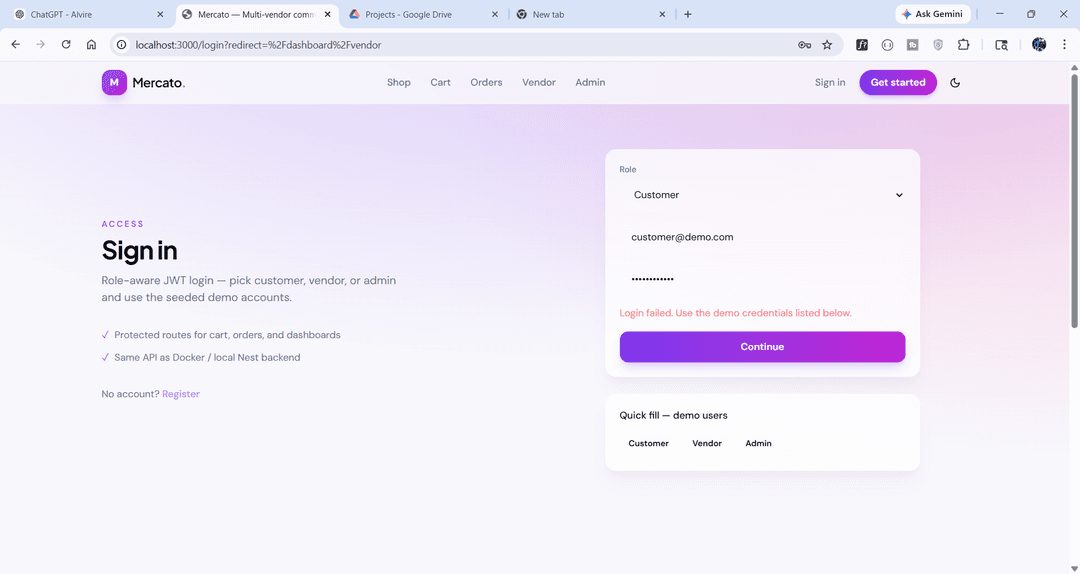
Task: Click the Sign in heading
Action: (139, 251)
